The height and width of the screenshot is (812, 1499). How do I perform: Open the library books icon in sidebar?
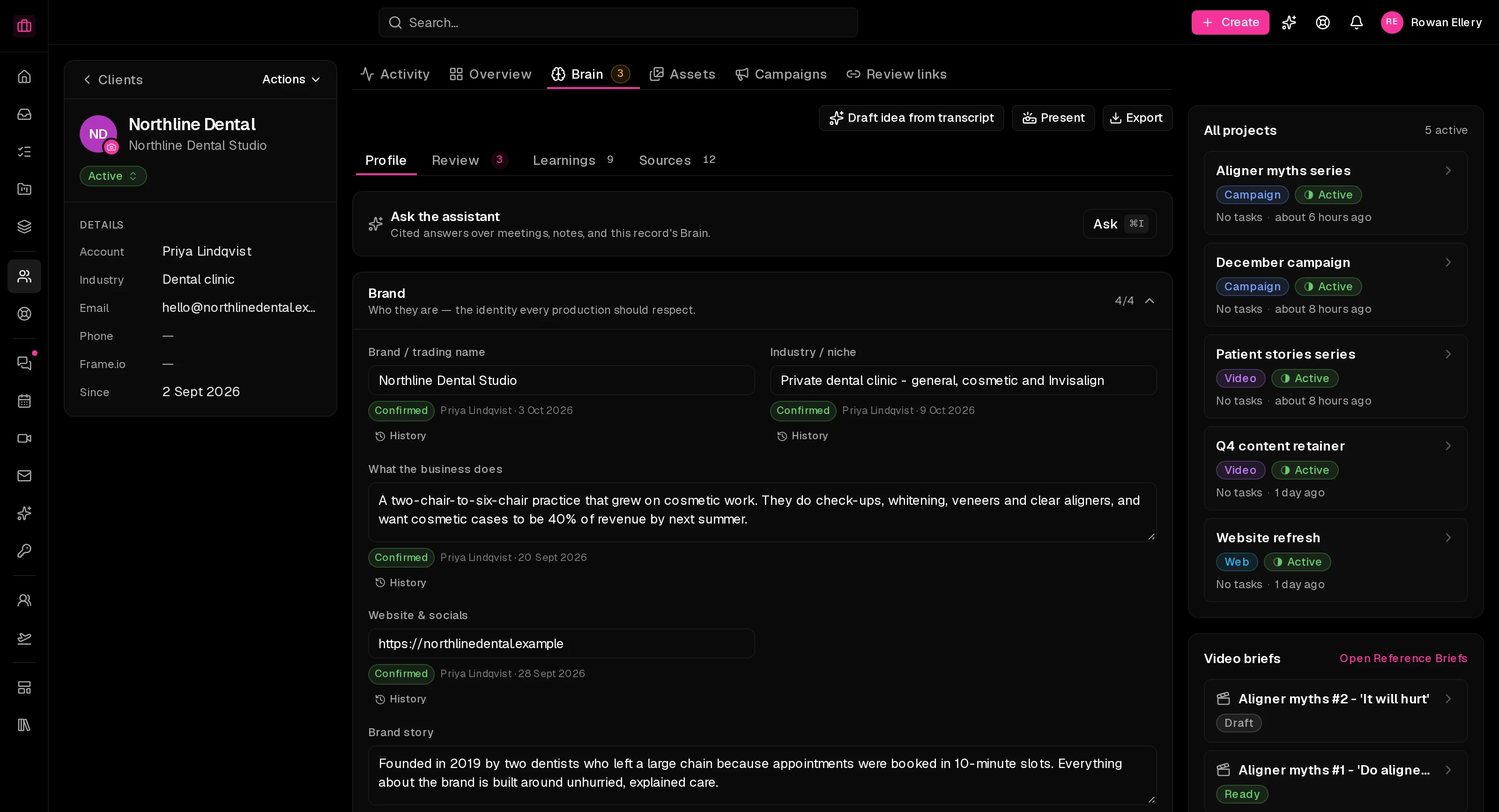24,725
